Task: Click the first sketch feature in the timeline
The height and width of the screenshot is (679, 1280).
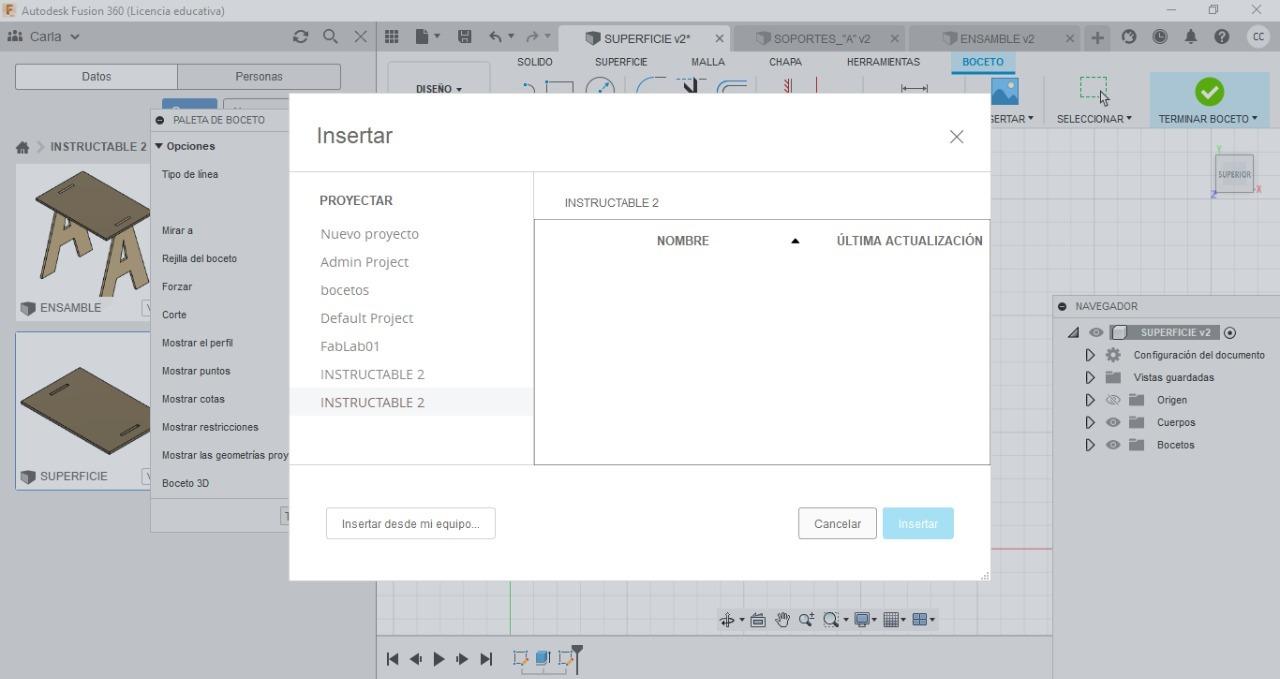Action: [520, 658]
